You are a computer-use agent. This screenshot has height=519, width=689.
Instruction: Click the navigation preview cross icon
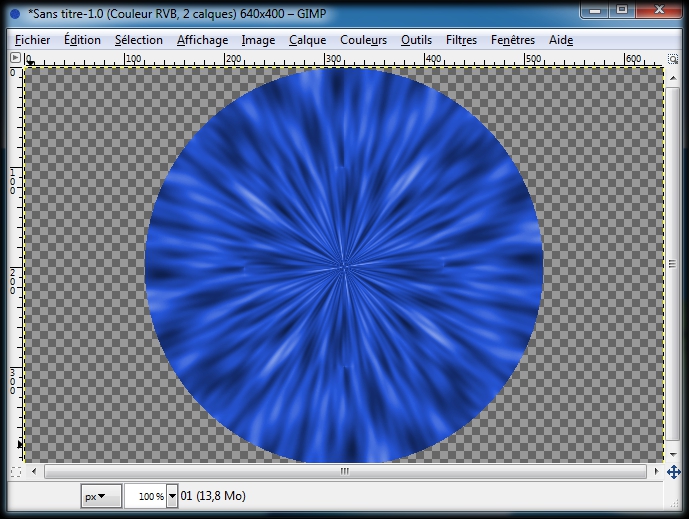coord(674,471)
